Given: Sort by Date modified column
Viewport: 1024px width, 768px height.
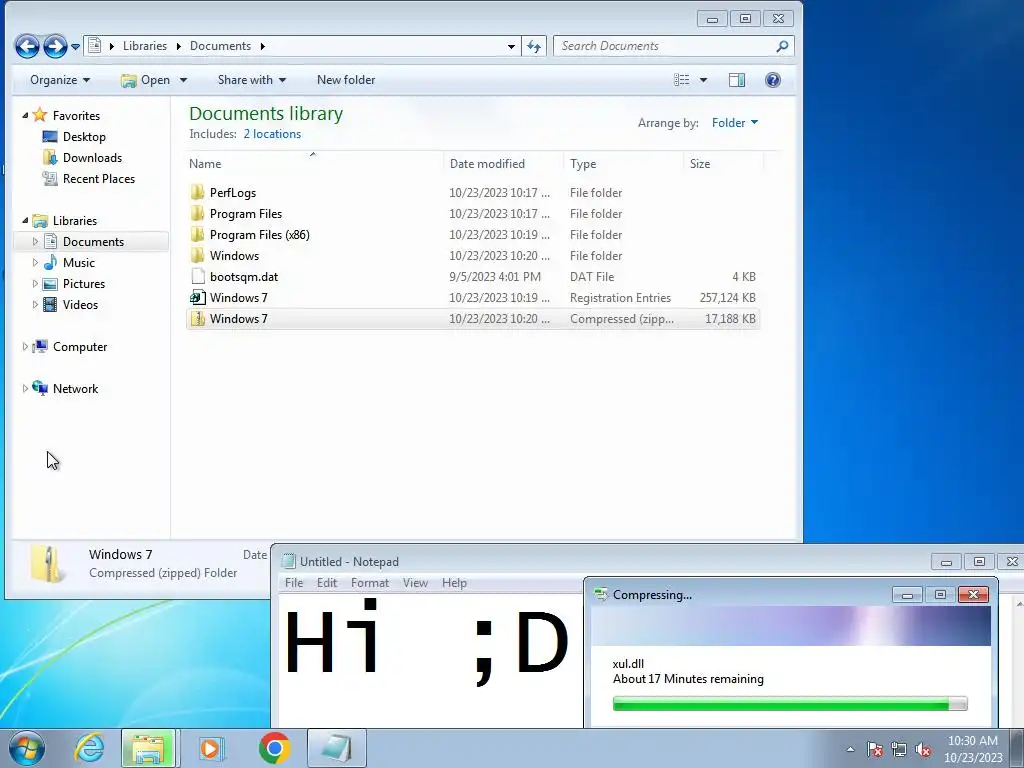Looking at the screenshot, I should (504, 163).
